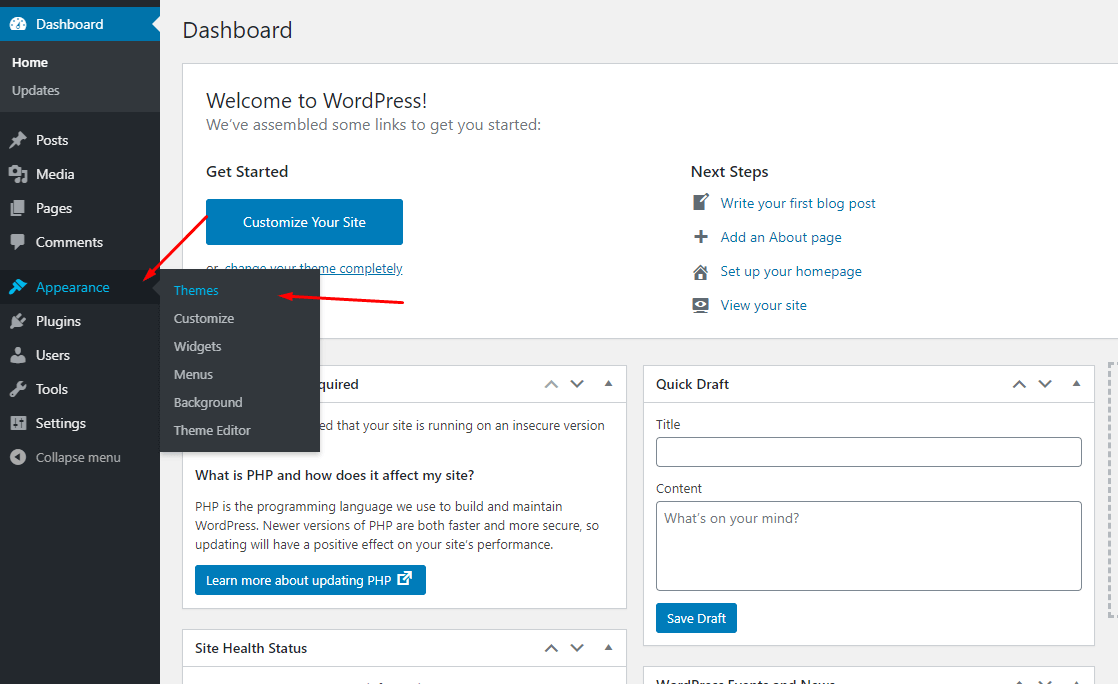Move Quick Draft box up
The width and height of the screenshot is (1118, 684).
[x=1020, y=384]
